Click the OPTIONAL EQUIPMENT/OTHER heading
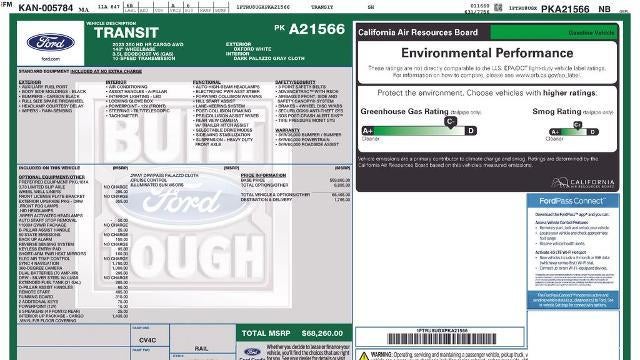 click(x=52, y=177)
